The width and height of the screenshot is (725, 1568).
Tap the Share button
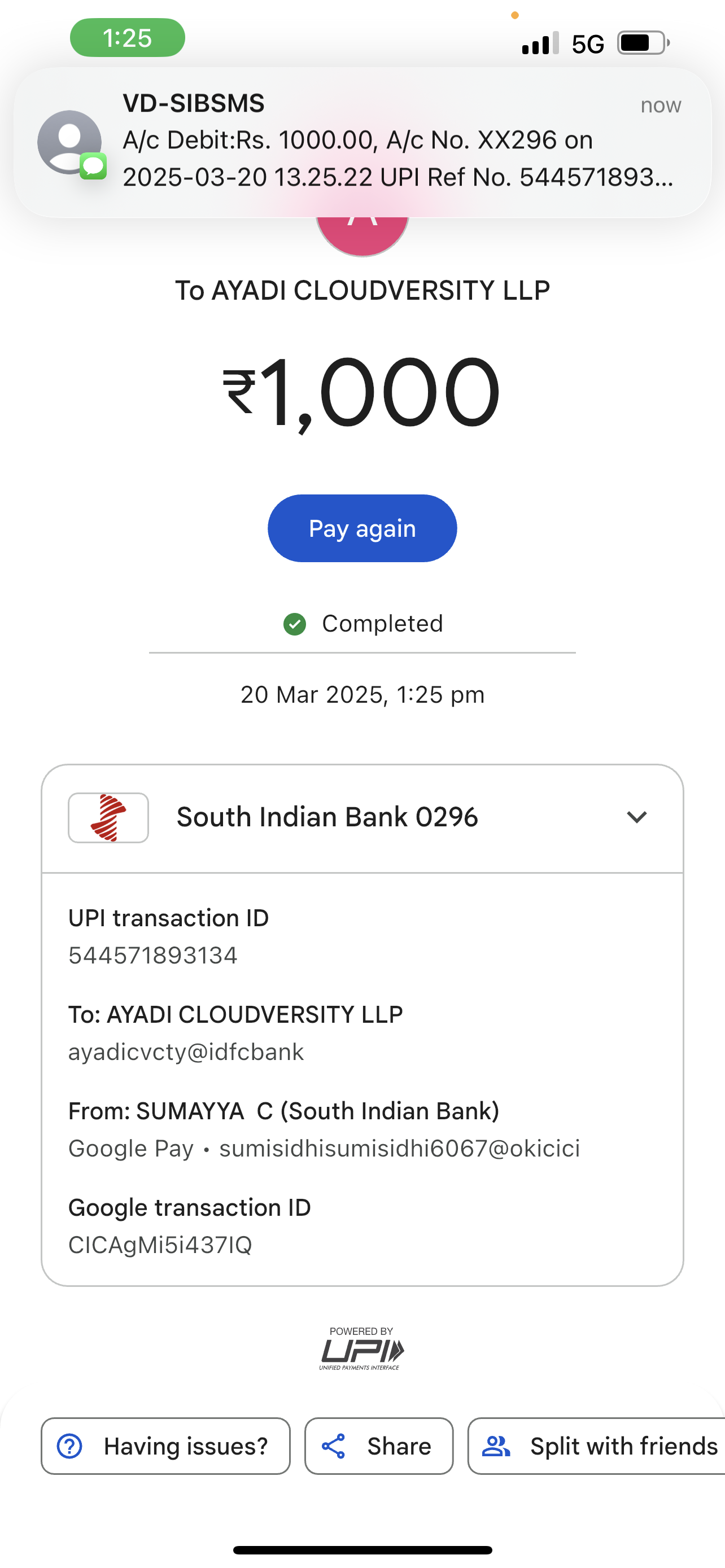click(x=379, y=1446)
